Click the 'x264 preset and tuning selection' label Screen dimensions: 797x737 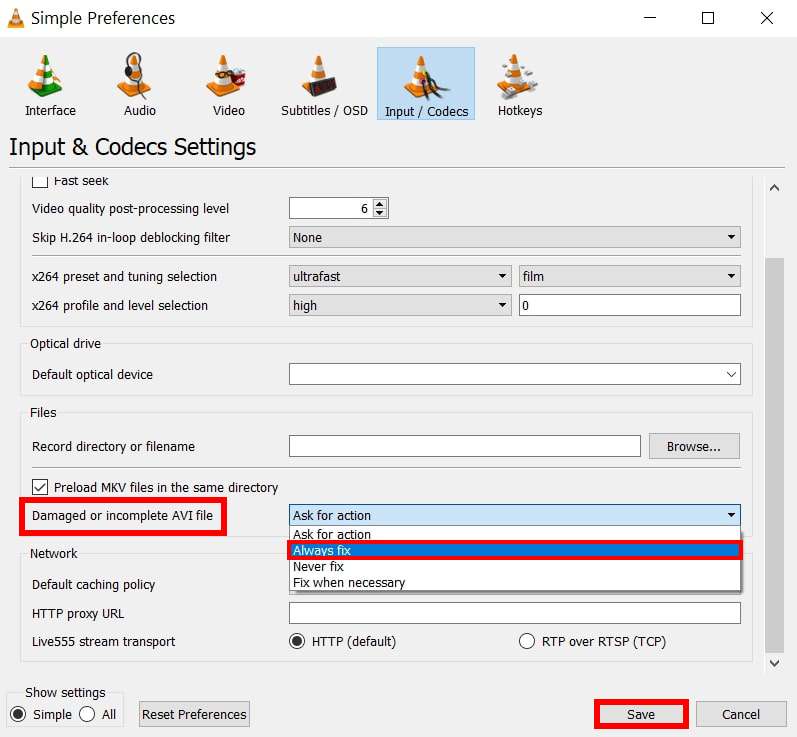point(124,277)
